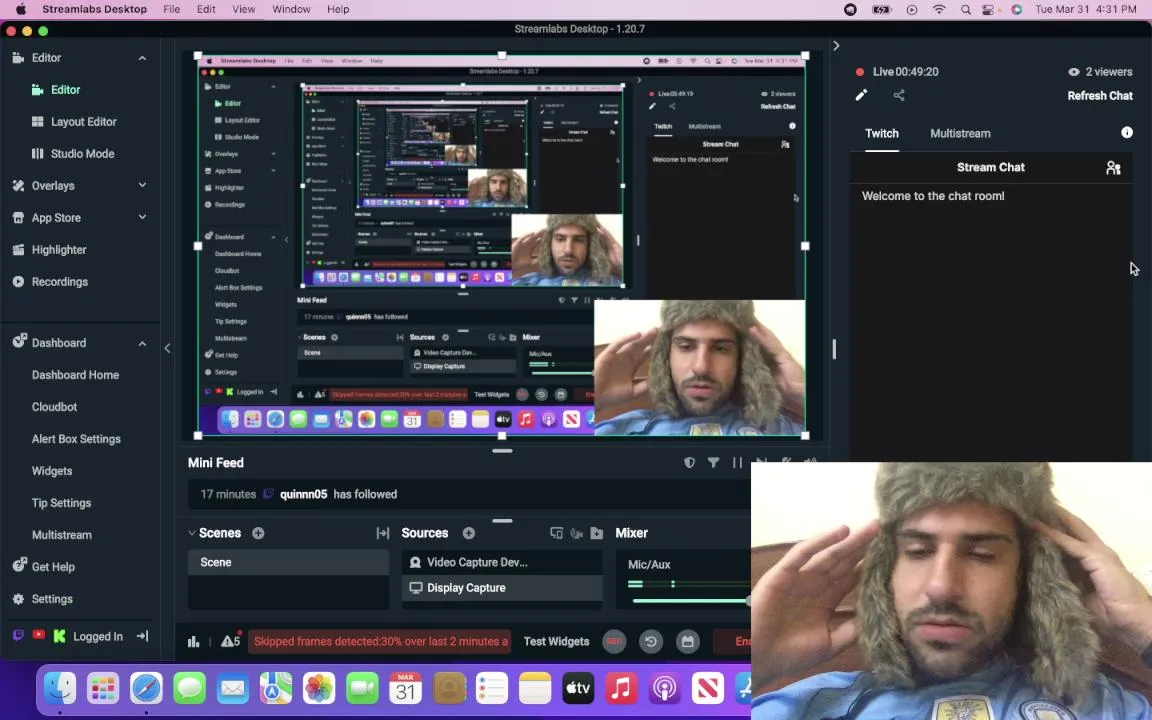
Task: Collapse the Dashboard section chevron
Action: pyautogui.click(x=143, y=343)
